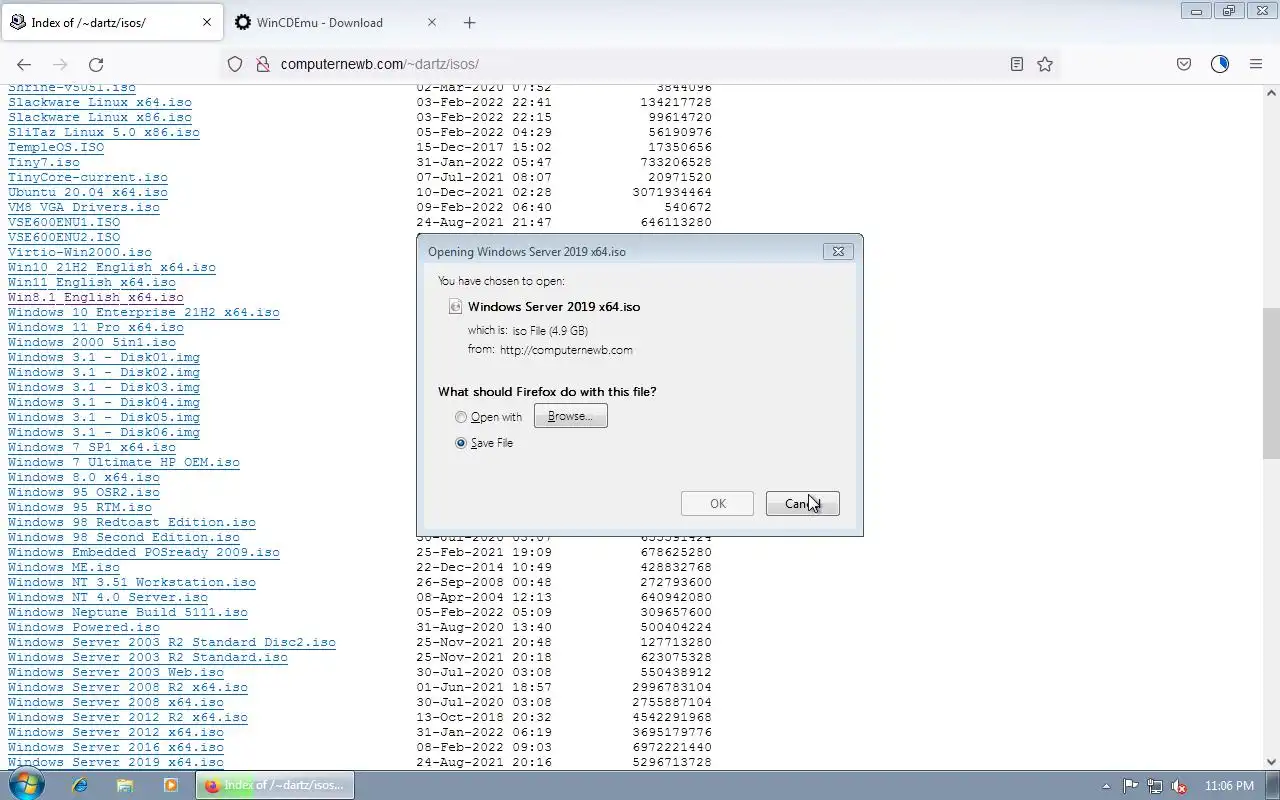Open the Windows 95 OSR2.iso link

coord(84,492)
